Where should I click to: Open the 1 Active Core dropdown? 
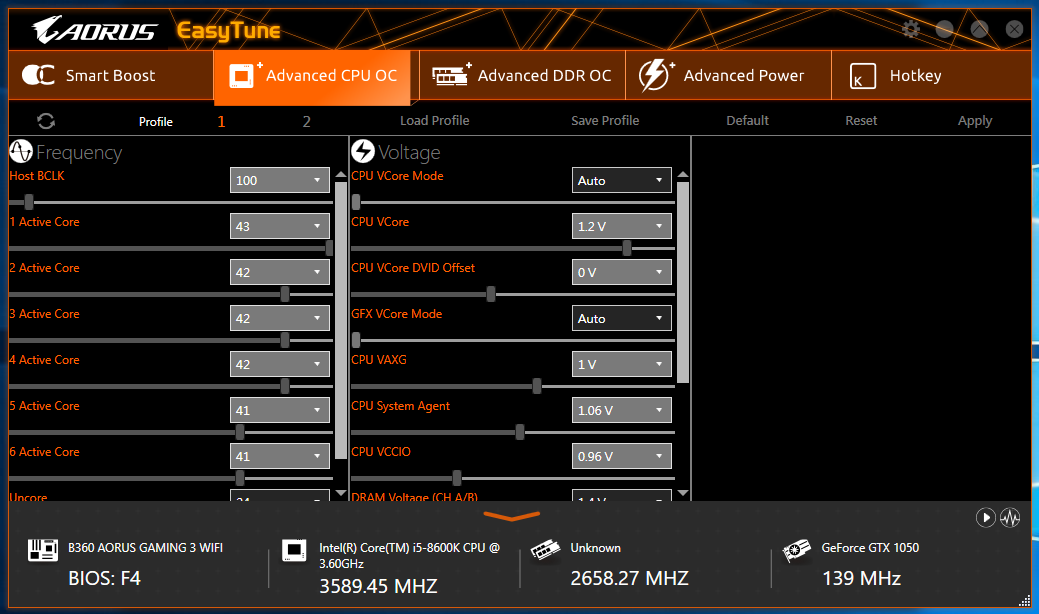point(280,226)
